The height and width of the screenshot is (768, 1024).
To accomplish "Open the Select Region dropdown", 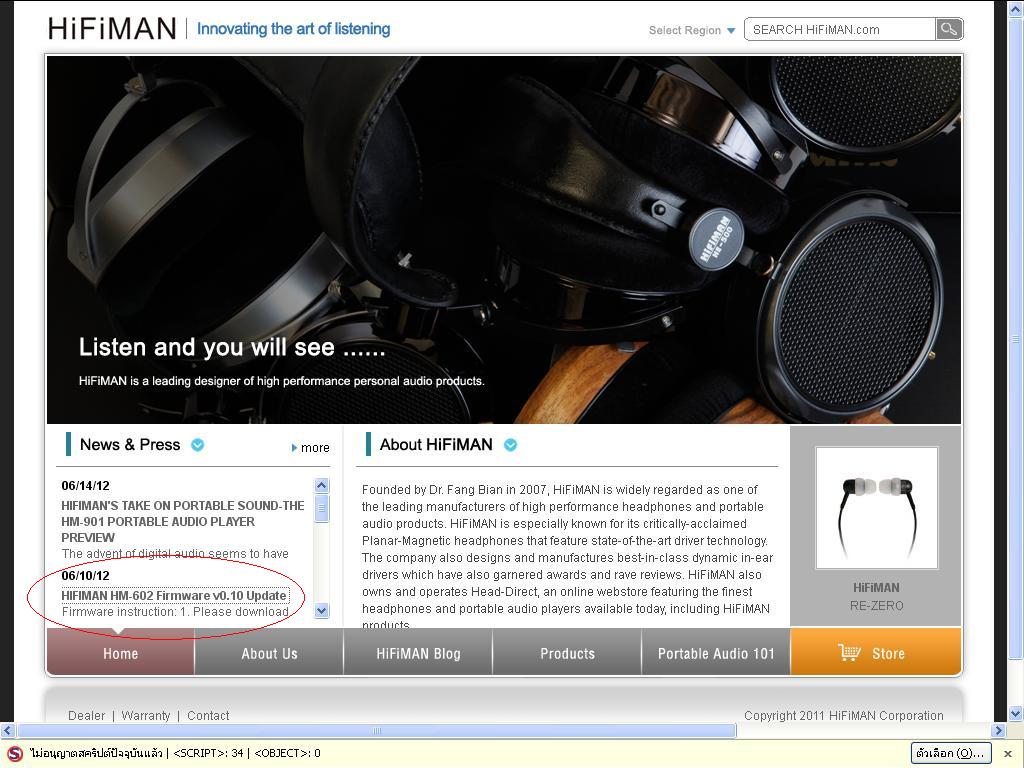I will pos(692,30).
